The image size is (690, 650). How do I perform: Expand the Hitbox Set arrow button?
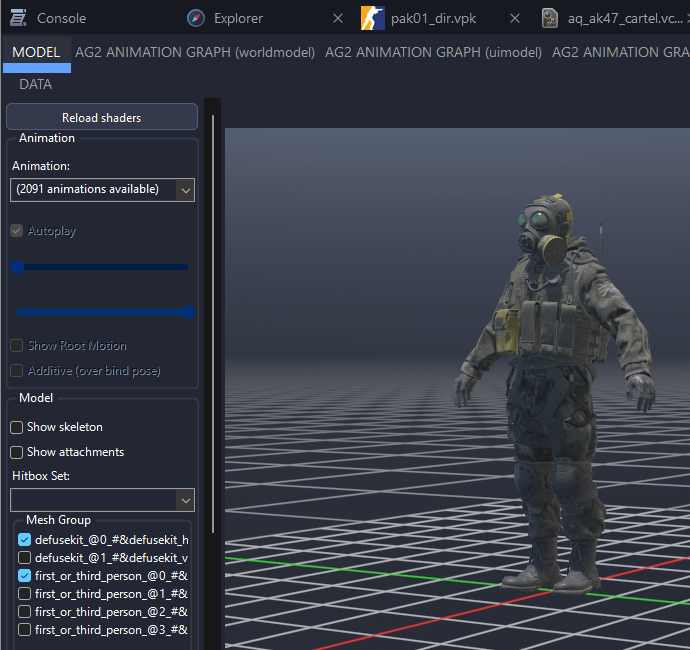coord(186,500)
